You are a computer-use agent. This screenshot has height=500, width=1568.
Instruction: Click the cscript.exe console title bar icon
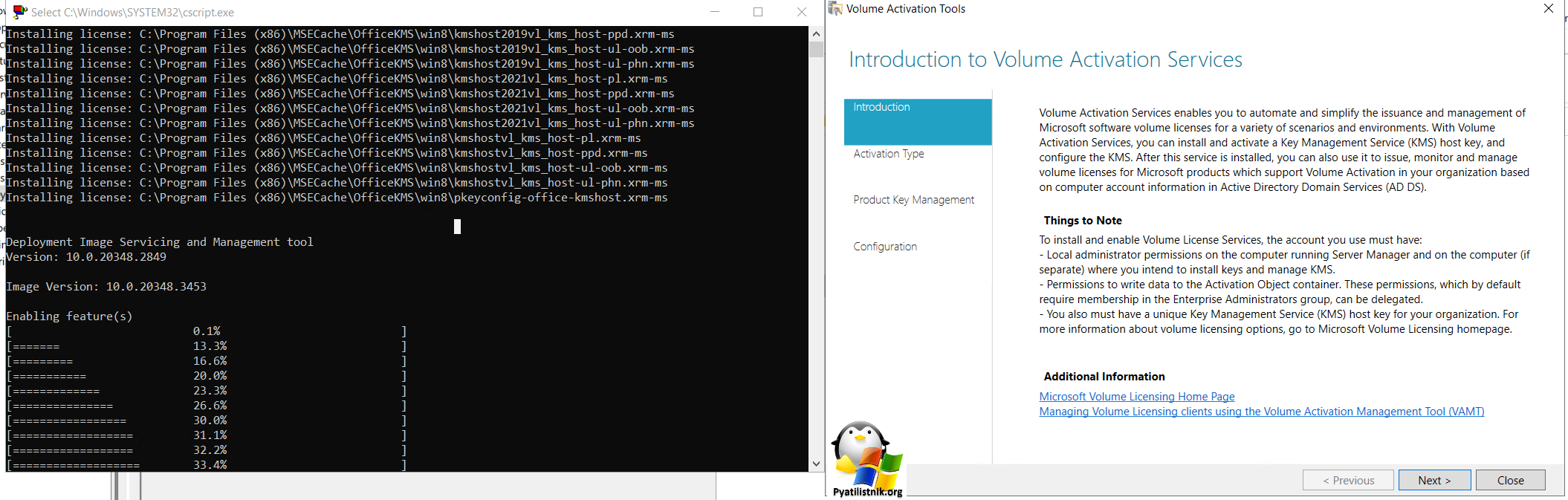point(20,12)
